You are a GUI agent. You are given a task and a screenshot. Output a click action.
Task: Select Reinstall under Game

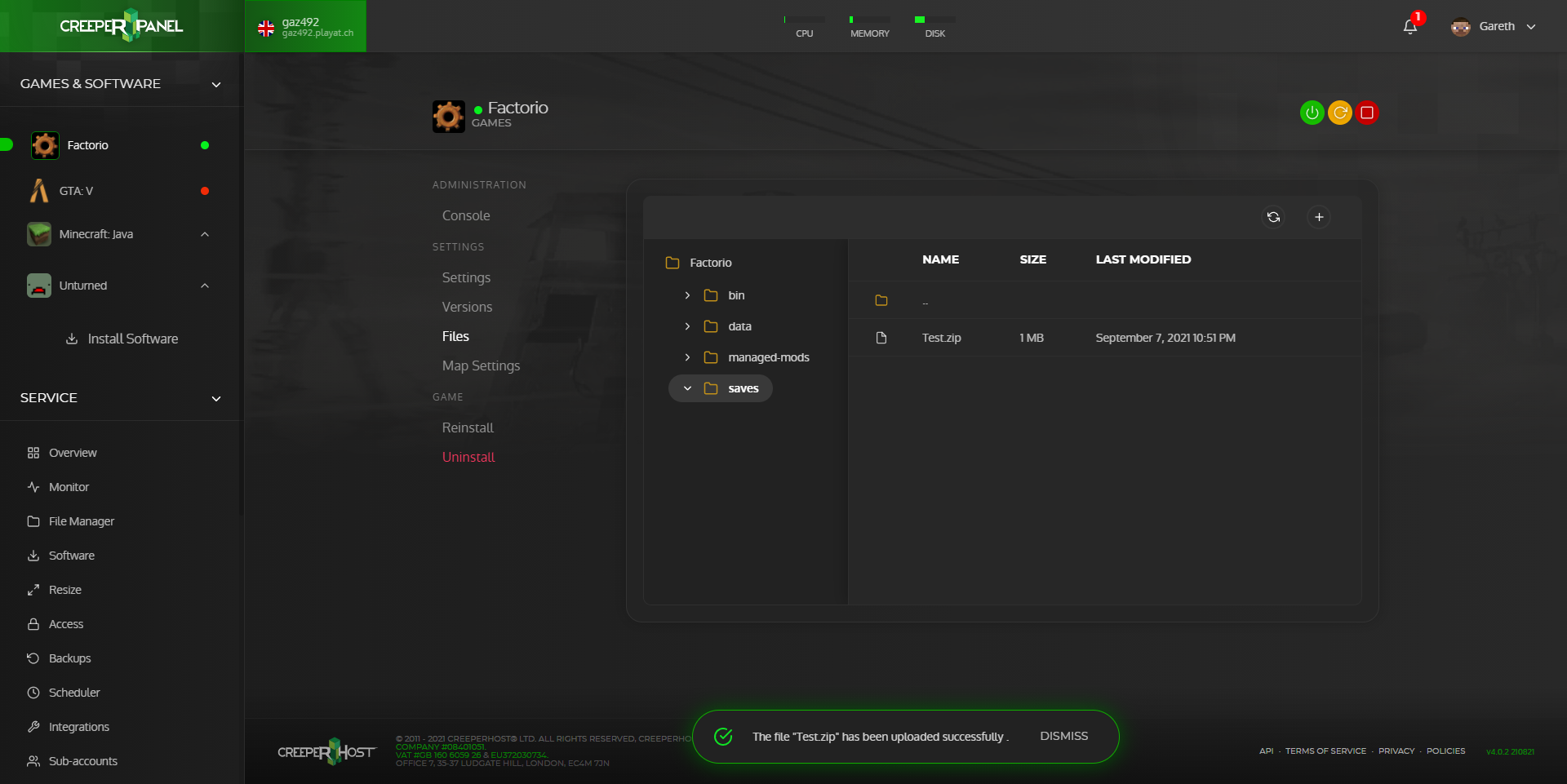tap(468, 427)
